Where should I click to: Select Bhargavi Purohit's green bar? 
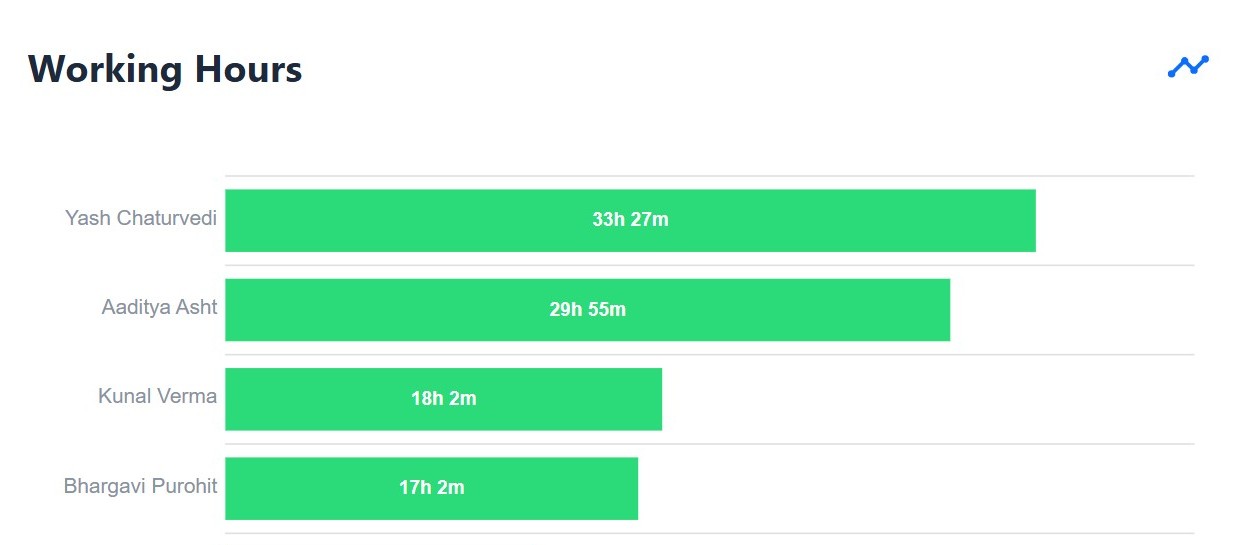431,489
